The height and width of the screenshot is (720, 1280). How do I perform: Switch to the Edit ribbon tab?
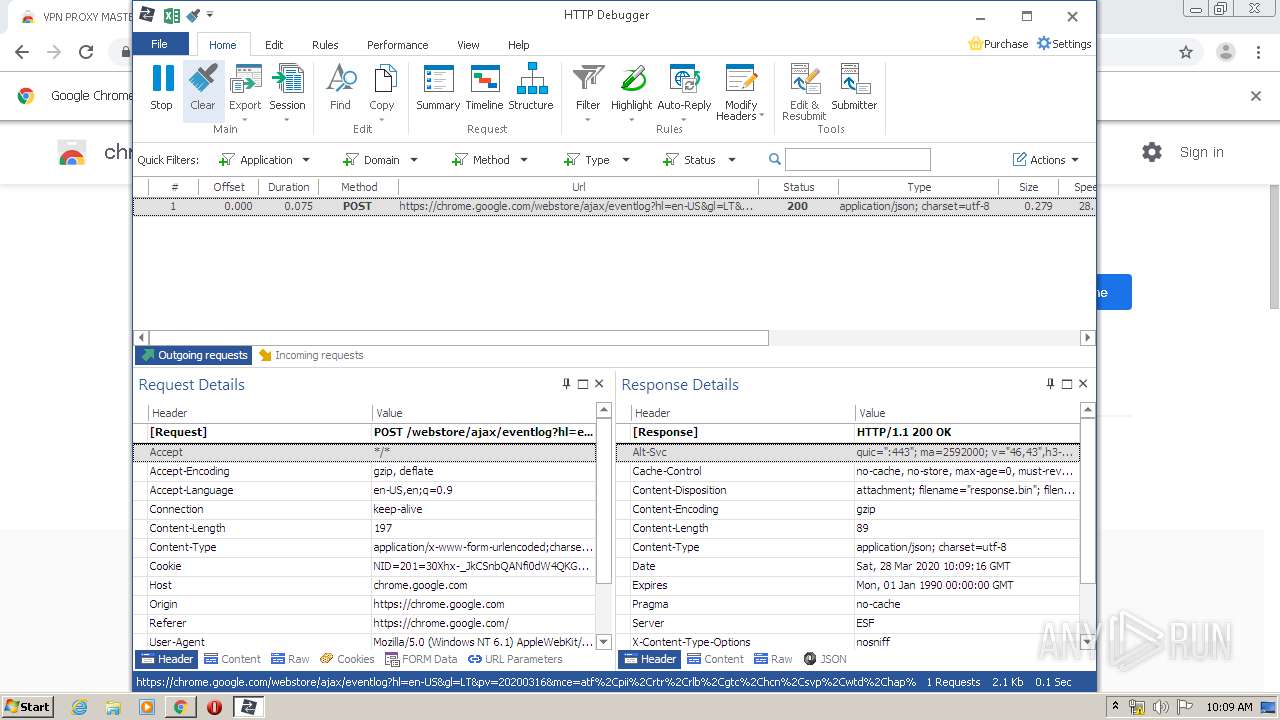pyautogui.click(x=274, y=45)
